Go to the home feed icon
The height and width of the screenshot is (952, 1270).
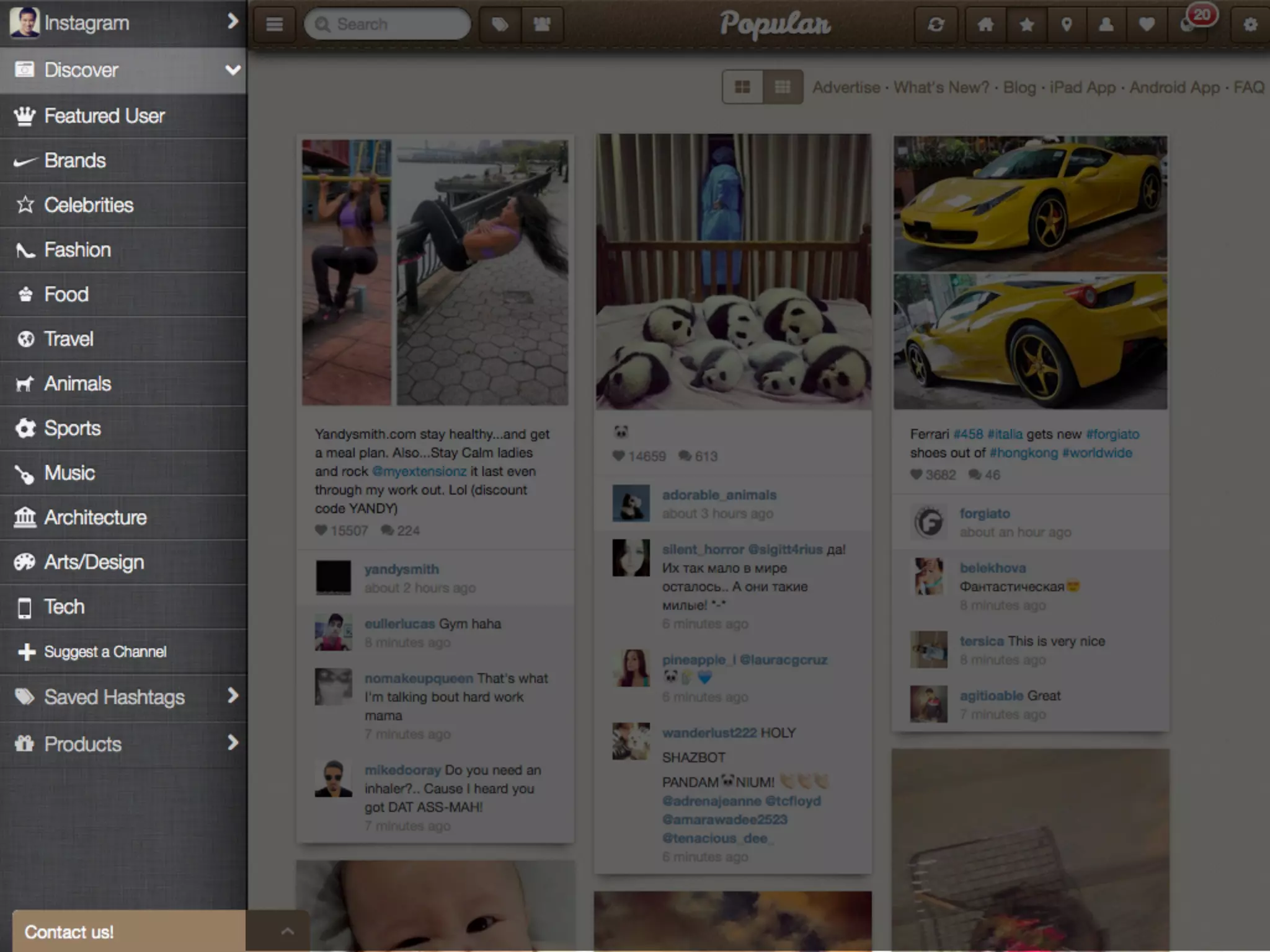[x=985, y=24]
